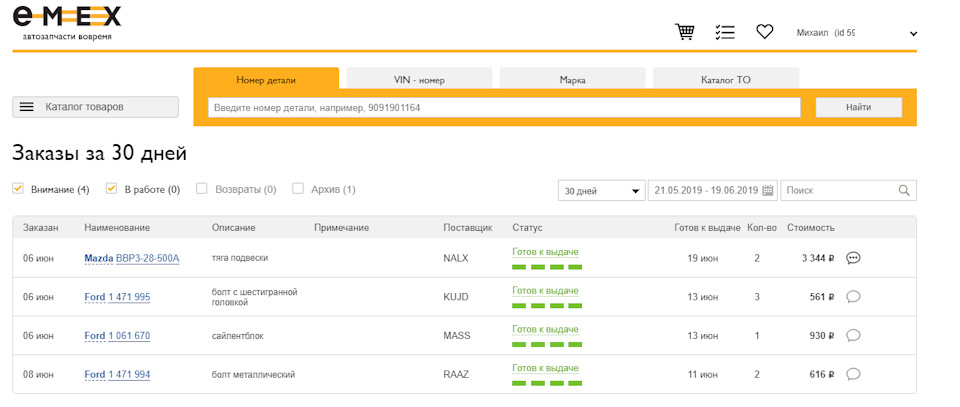The image size is (960, 407).
Task: Open the calendar icon in date range
Action: [769, 190]
